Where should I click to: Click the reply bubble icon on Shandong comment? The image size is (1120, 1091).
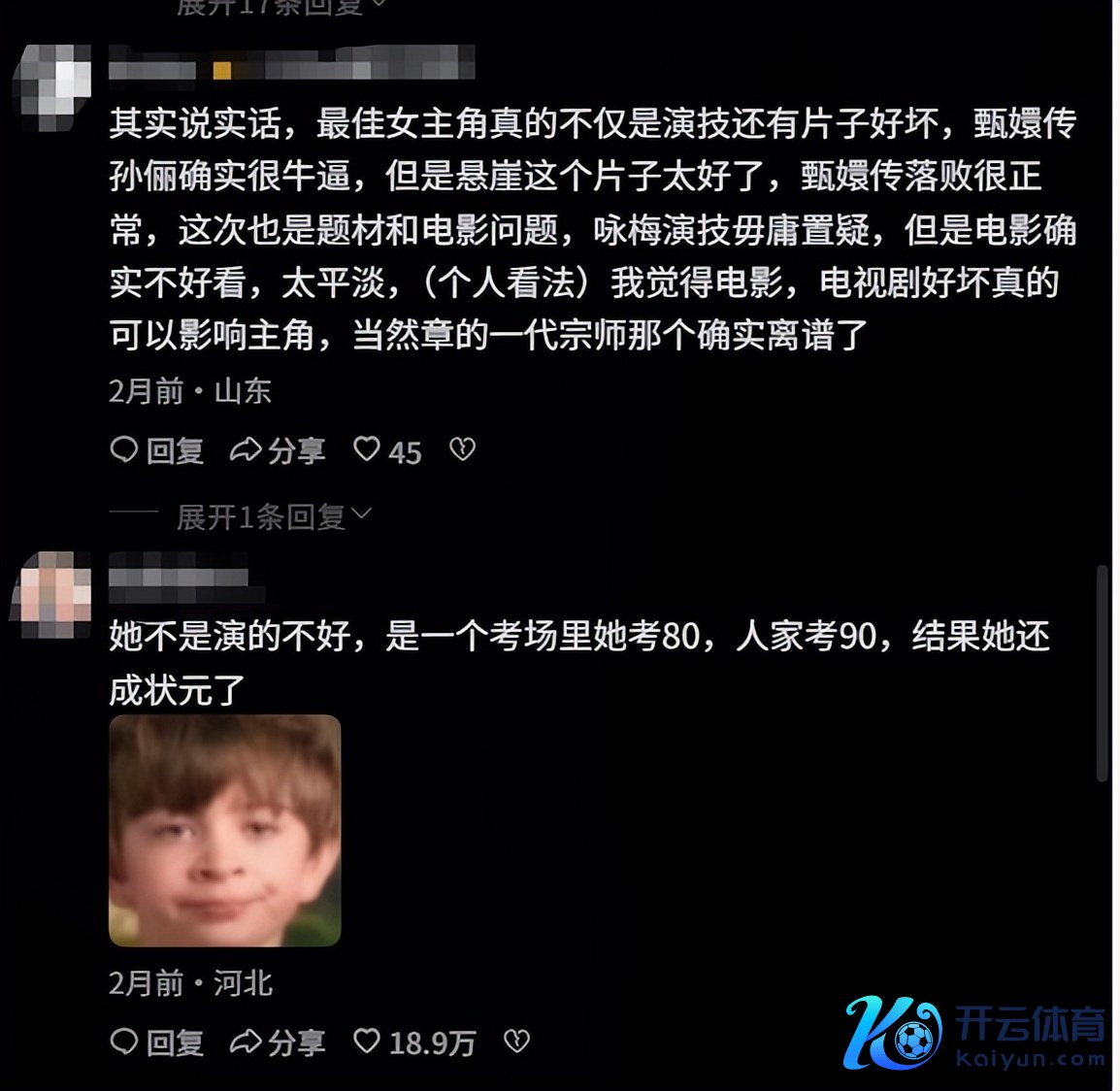tap(124, 450)
